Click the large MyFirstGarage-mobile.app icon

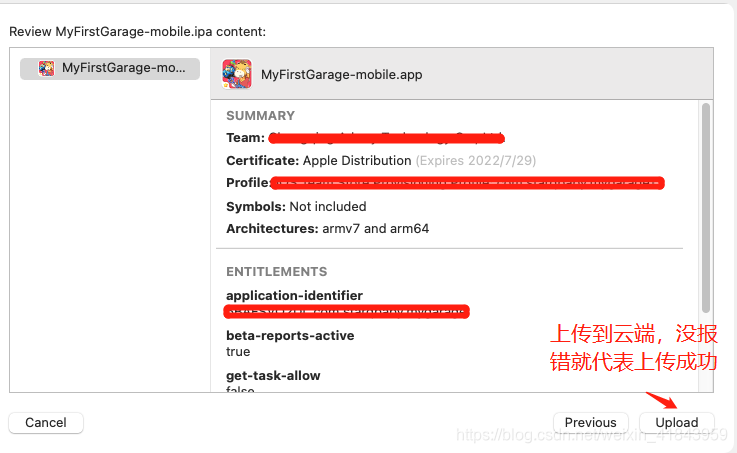pyautogui.click(x=237, y=74)
